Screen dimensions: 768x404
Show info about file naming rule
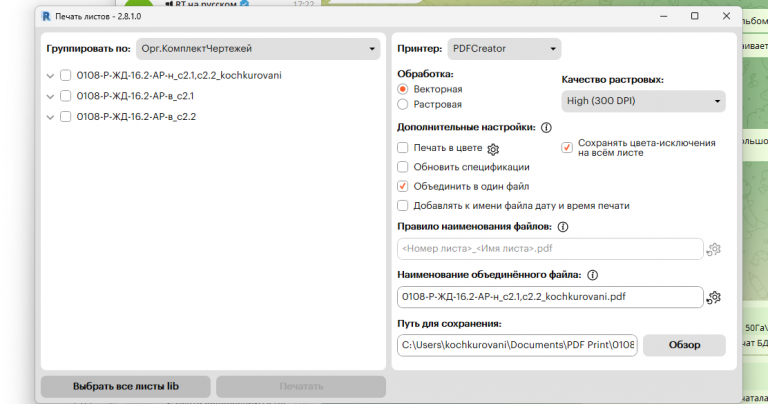tap(563, 227)
